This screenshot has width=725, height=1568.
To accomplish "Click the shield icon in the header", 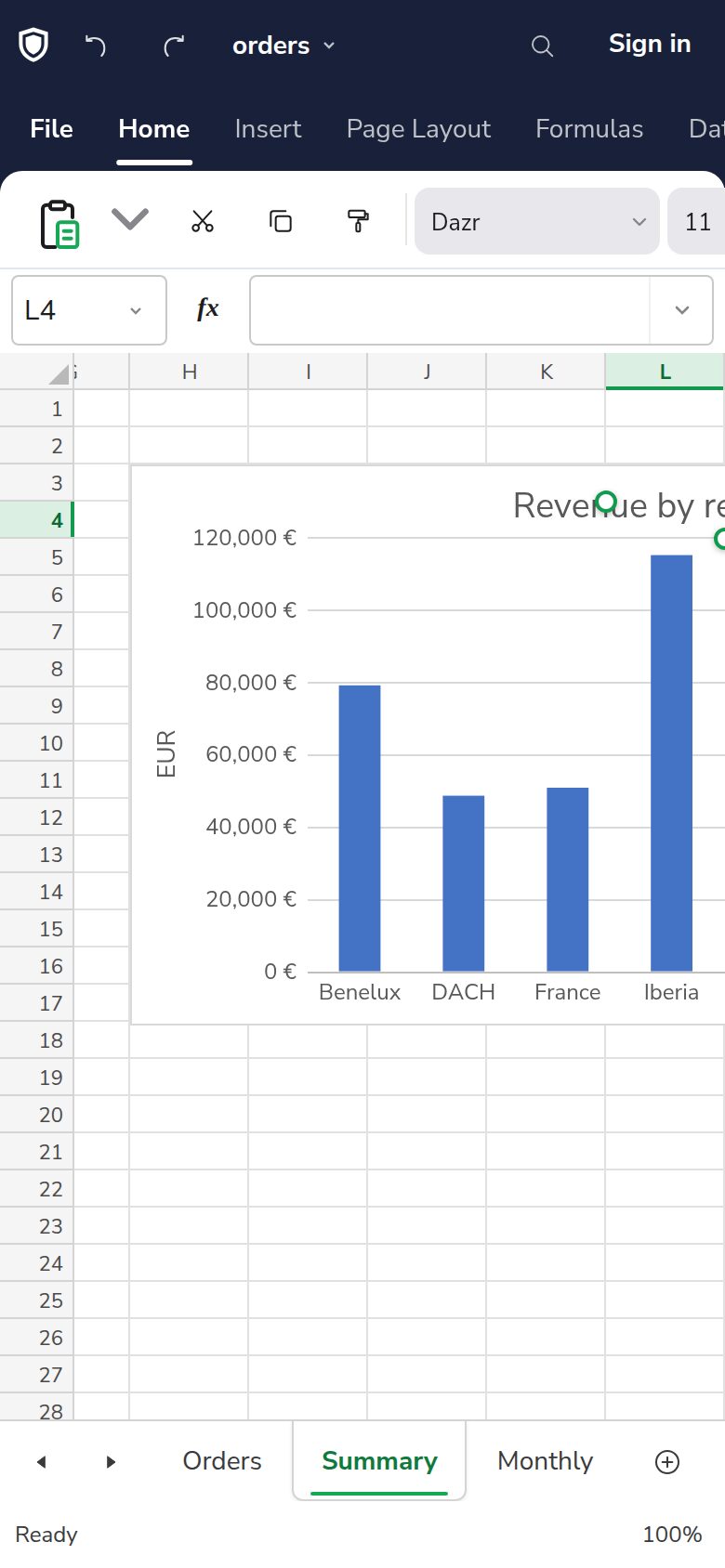I will pyautogui.click(x=33, y=45).
